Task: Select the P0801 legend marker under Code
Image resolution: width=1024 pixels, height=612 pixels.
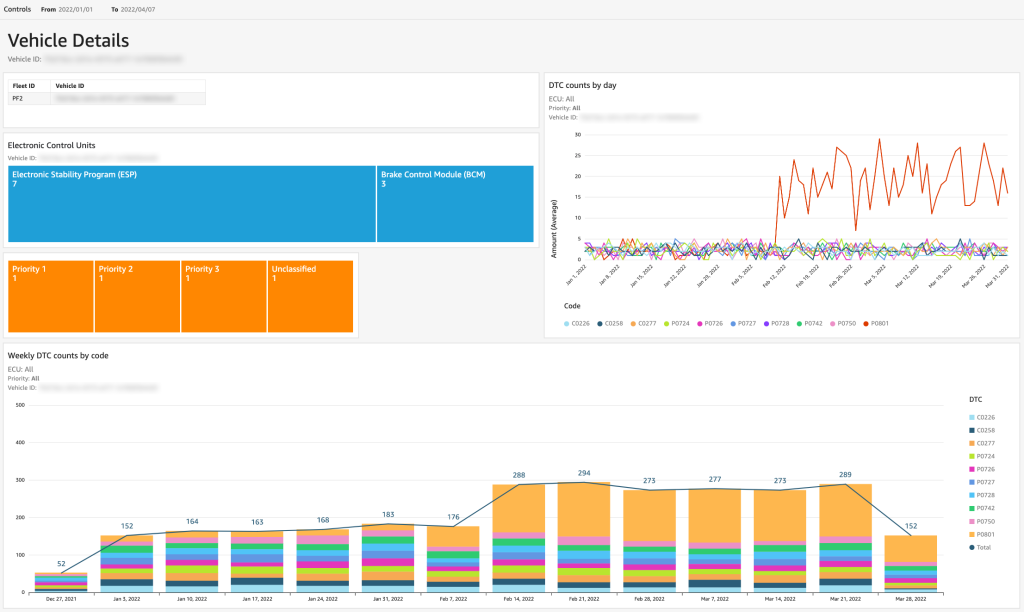Action: click(x=867, y=324)
